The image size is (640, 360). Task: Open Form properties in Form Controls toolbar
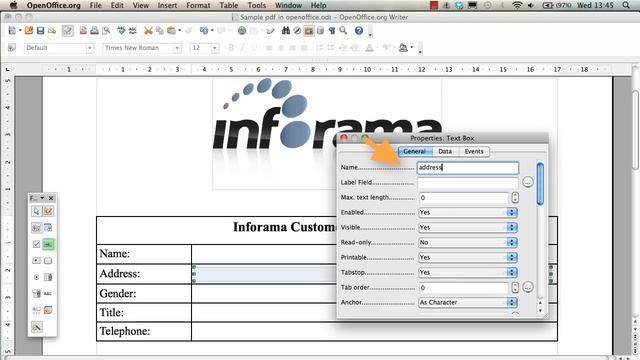pos(48,227)
